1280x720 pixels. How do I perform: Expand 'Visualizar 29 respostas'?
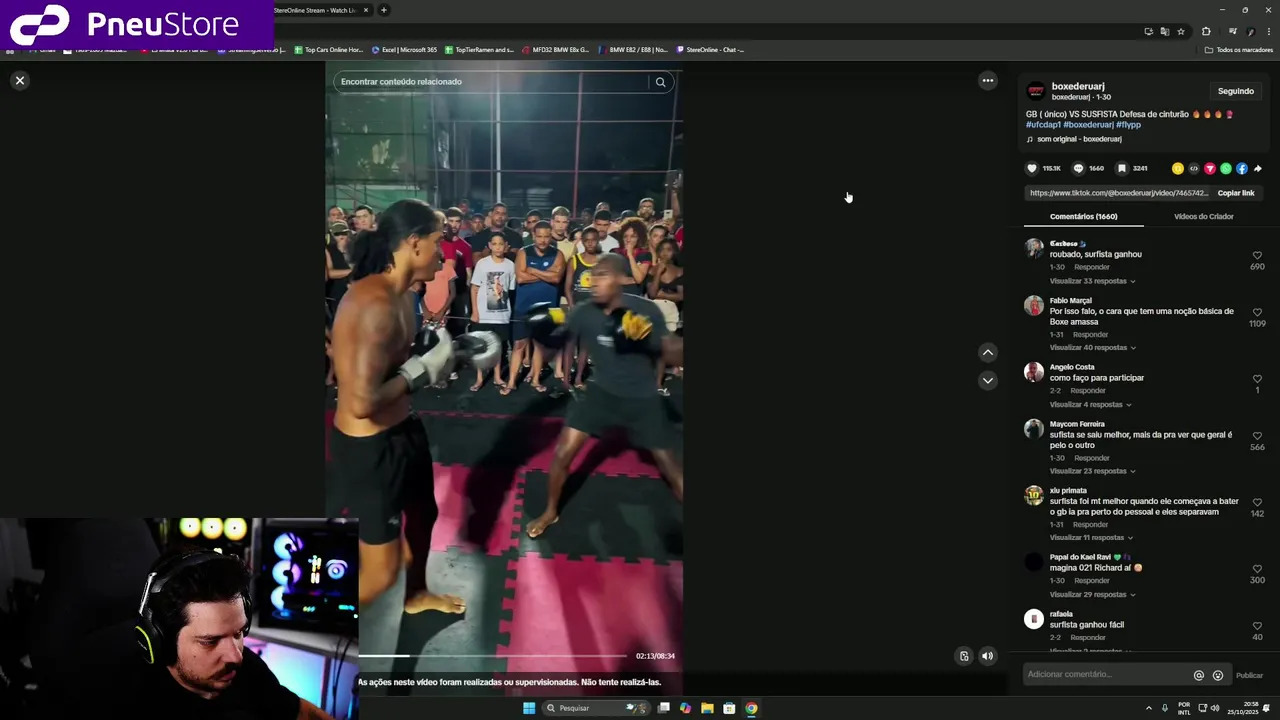coord(1092,594)
